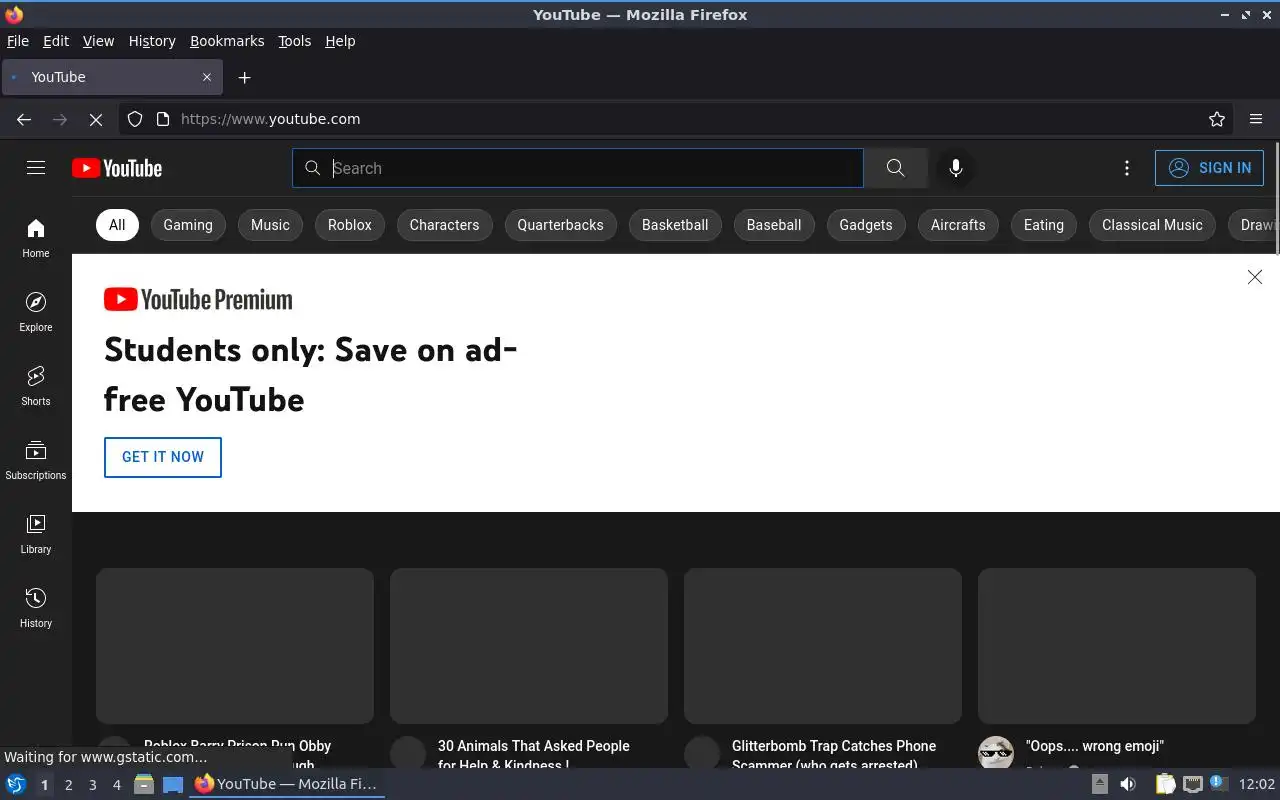Click the YouTube logo in the header
Screen dimensions: 1280x800
click(x=117, y=168)
